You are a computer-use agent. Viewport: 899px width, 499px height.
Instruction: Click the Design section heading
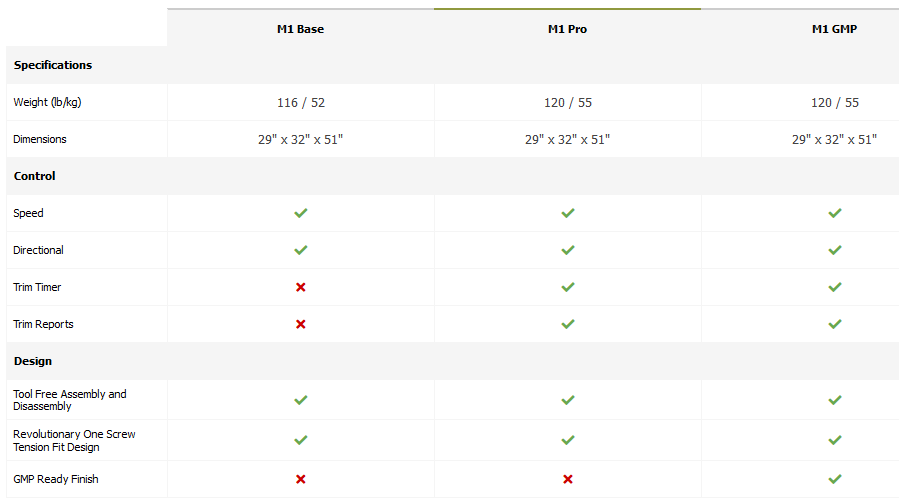(33, 361)
